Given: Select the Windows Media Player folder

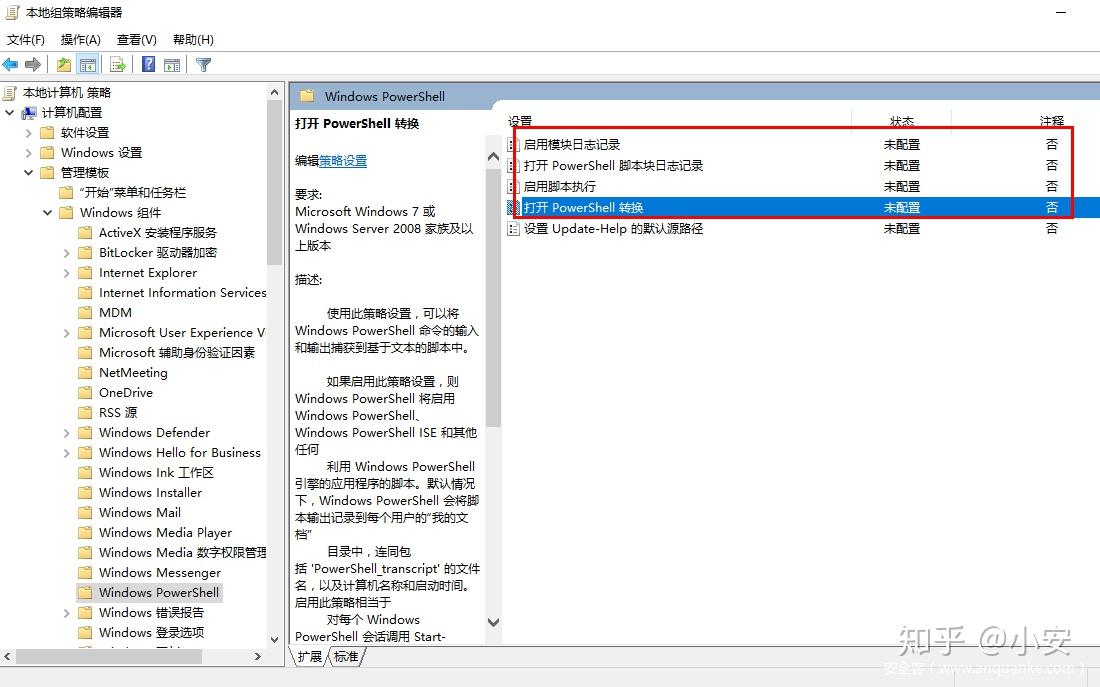Looking at the screenshot, I should pos(166,533).
